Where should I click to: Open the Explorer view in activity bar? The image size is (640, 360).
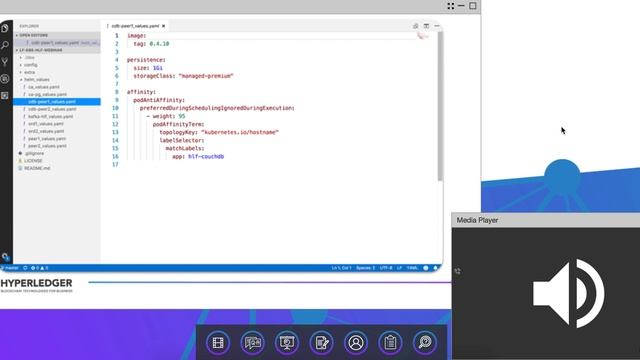5,28
